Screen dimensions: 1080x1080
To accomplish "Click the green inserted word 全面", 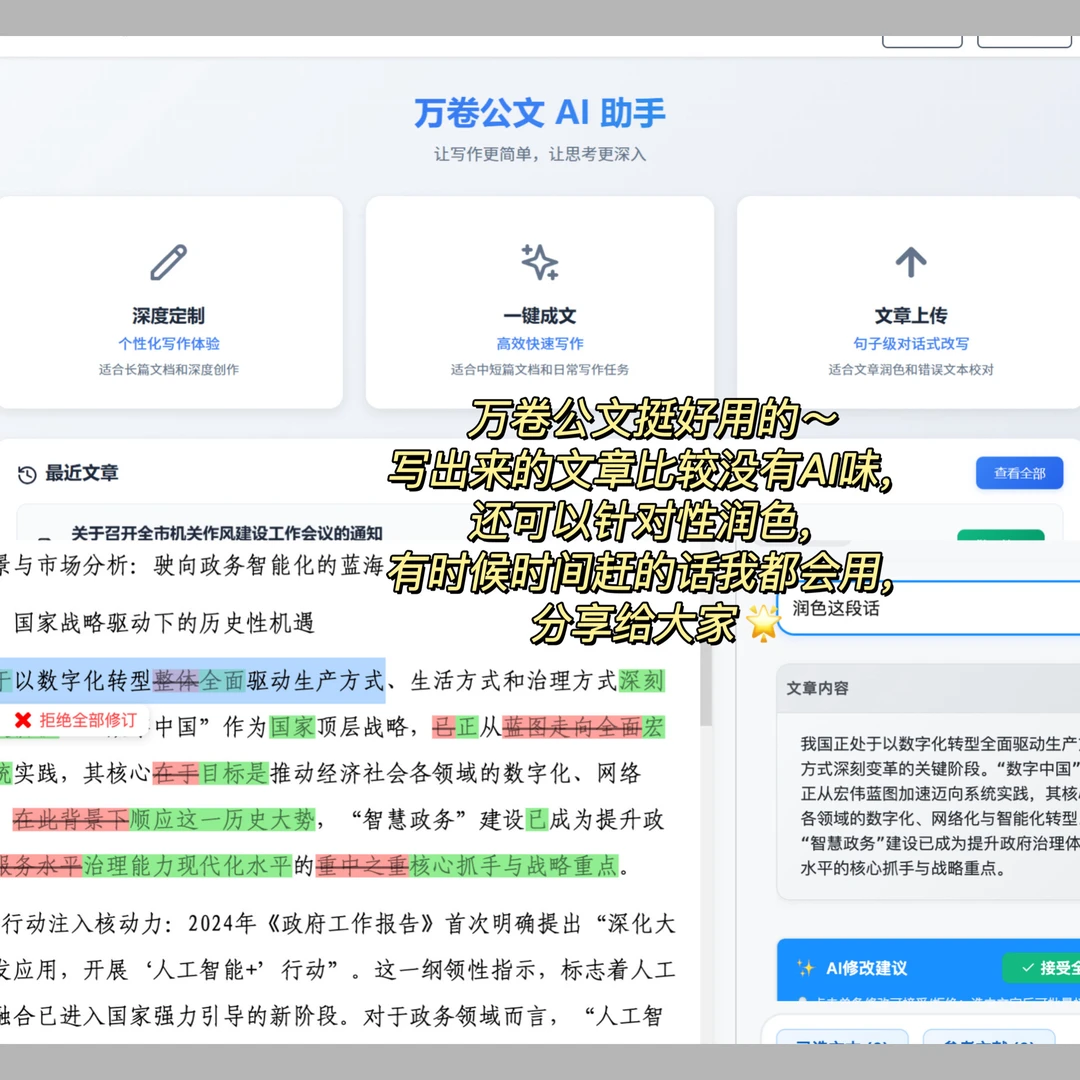I will [x=222, y=681].
